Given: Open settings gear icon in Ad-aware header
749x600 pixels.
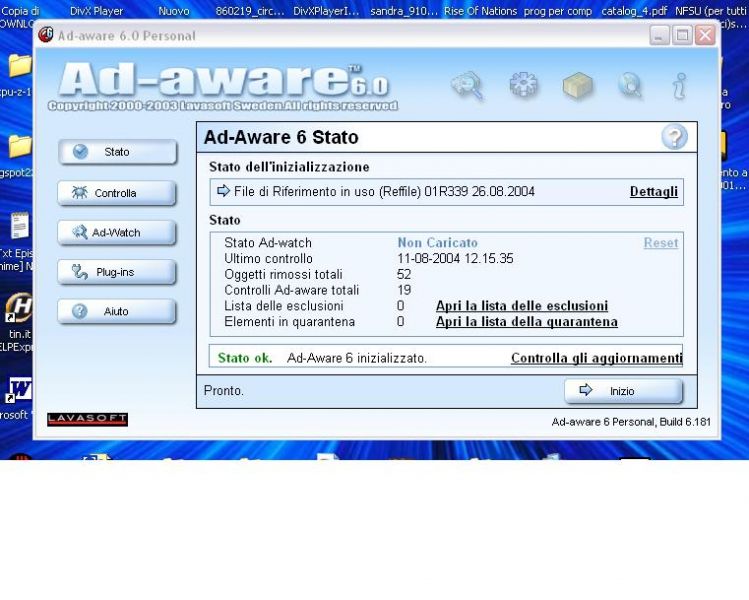Looking at the screenshot, I should (524, 86).
